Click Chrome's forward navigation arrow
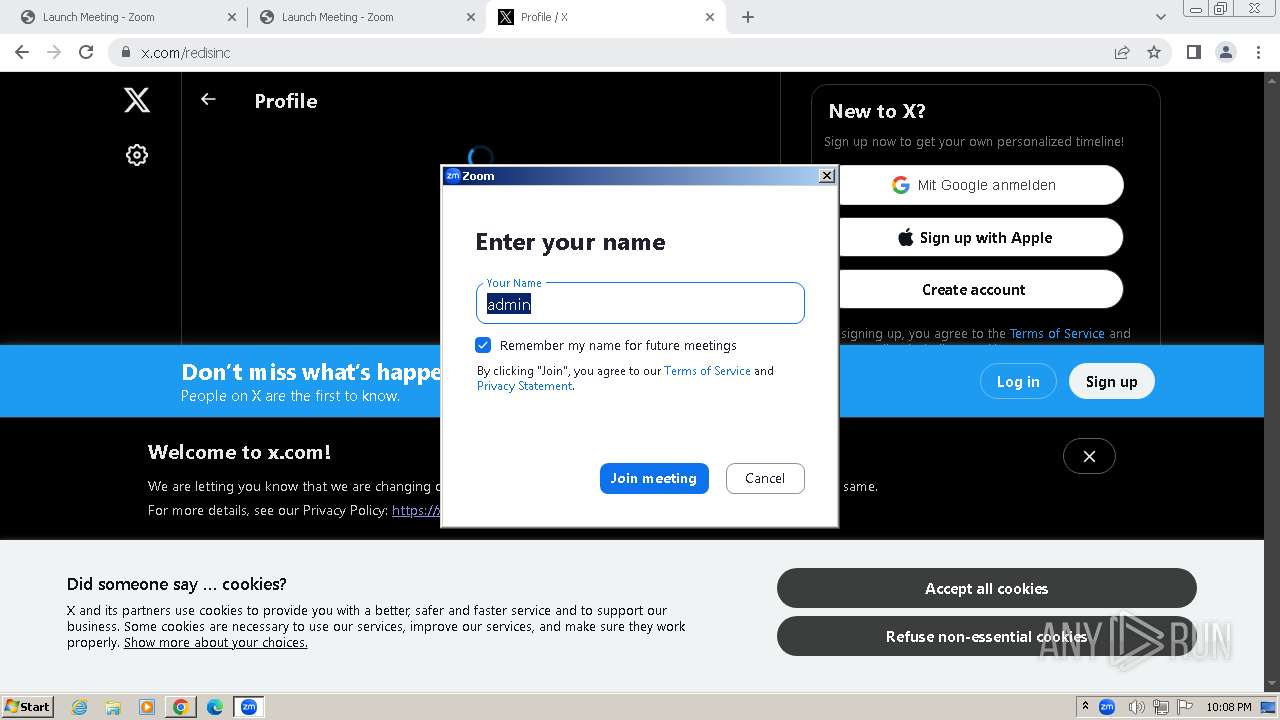 click(x=54, y=52)
